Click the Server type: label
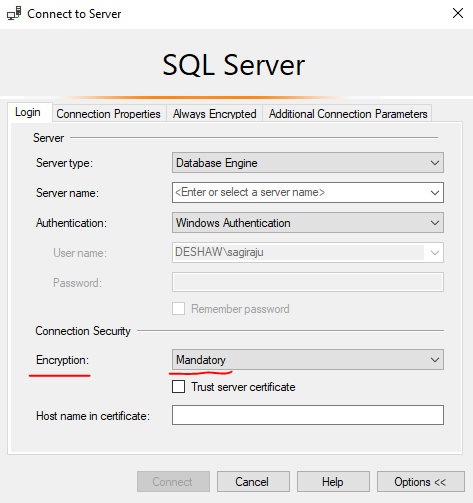 tap(64, 163)
